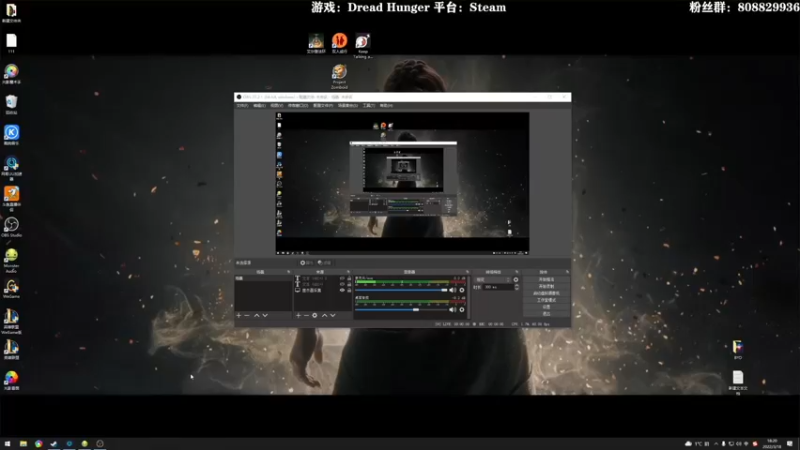Toggle visibility eye of second text source
800x450 pixels.
pos(342,284)
